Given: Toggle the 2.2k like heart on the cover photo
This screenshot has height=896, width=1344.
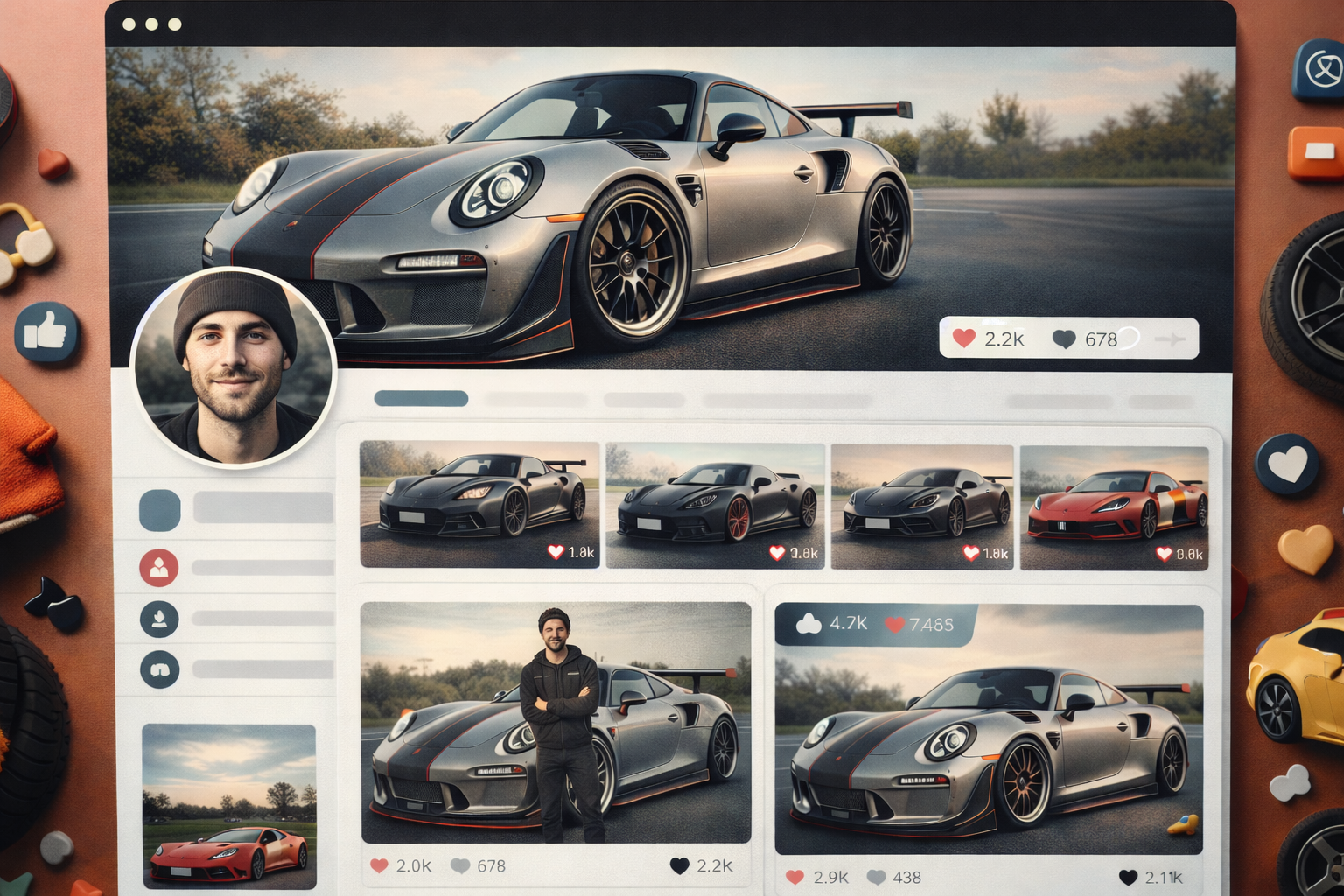Looking at the screenshot, I should 963,339.
